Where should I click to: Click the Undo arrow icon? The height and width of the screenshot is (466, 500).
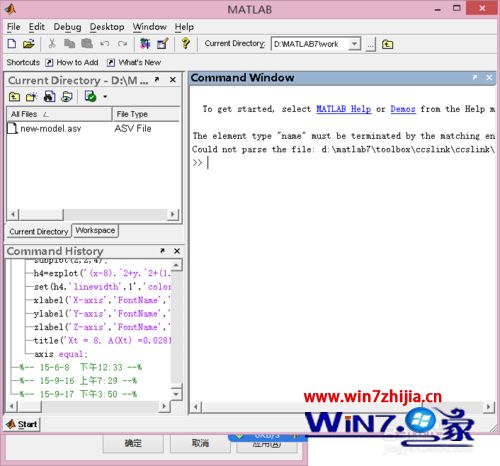(105, 44)
